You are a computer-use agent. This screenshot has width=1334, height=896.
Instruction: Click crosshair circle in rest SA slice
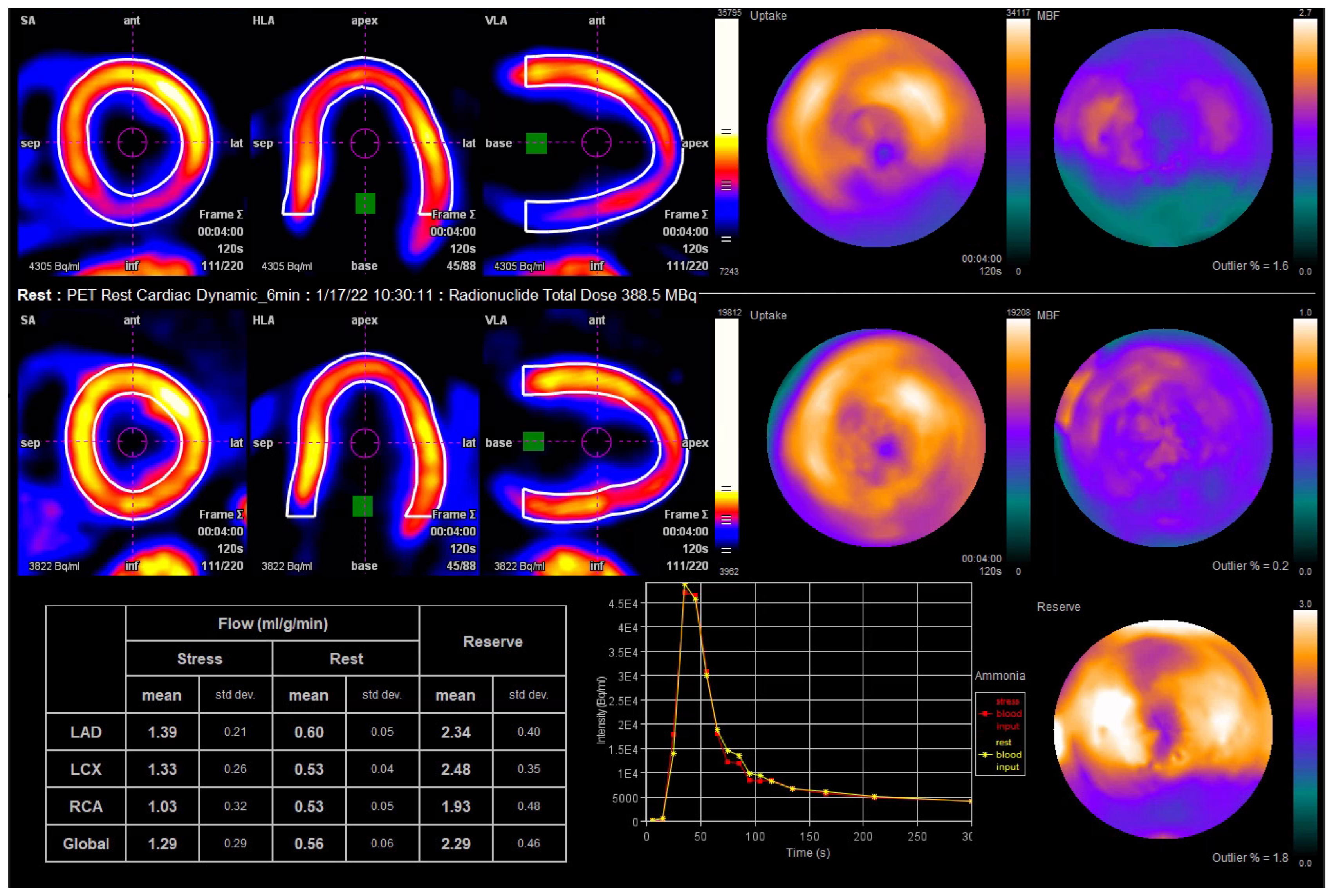click(x=132, y=442)
